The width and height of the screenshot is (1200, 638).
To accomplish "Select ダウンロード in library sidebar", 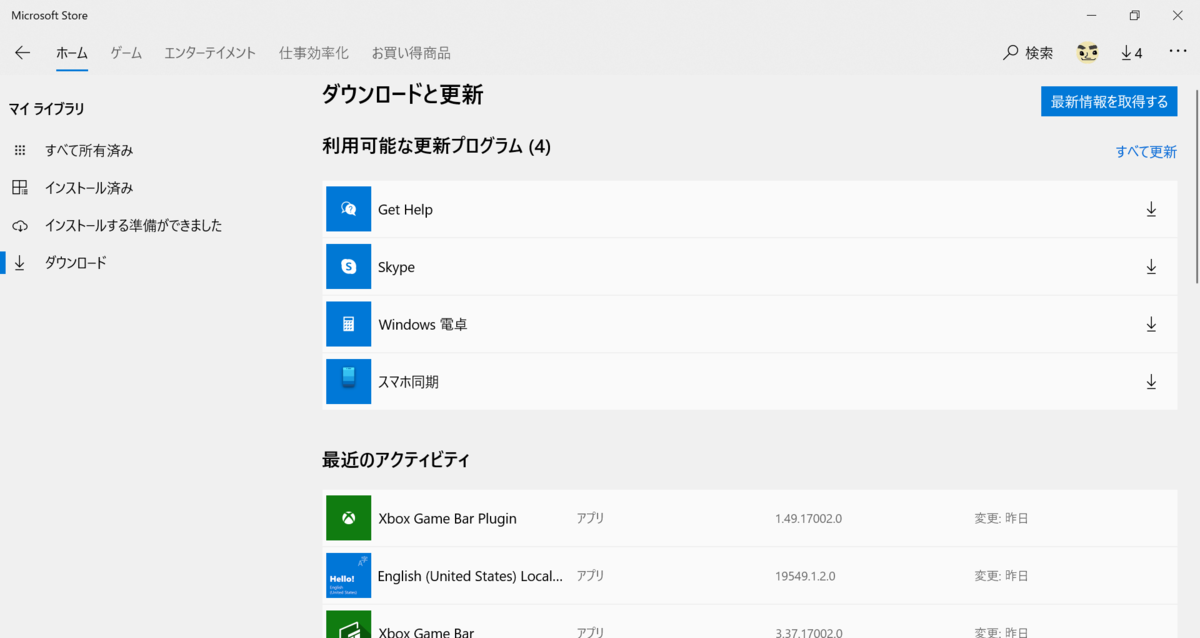I will tap(75, 263).
